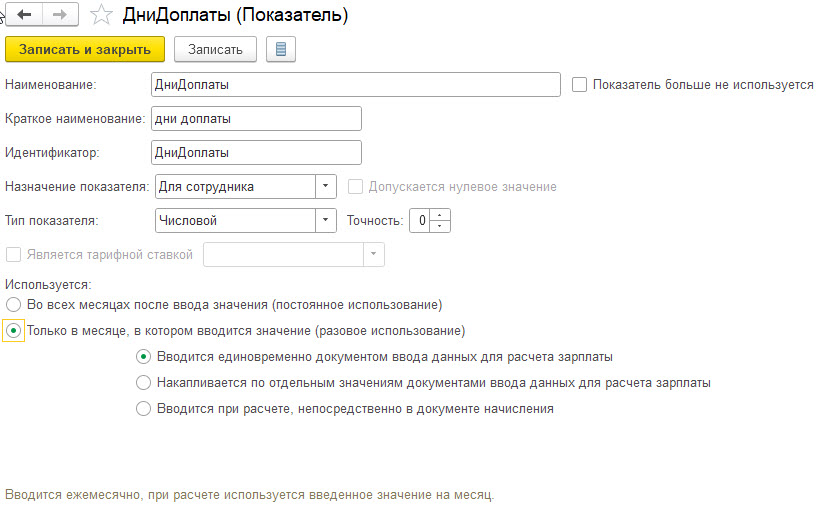Click the Записать button
836x522 pixels.
click(215, 50)
